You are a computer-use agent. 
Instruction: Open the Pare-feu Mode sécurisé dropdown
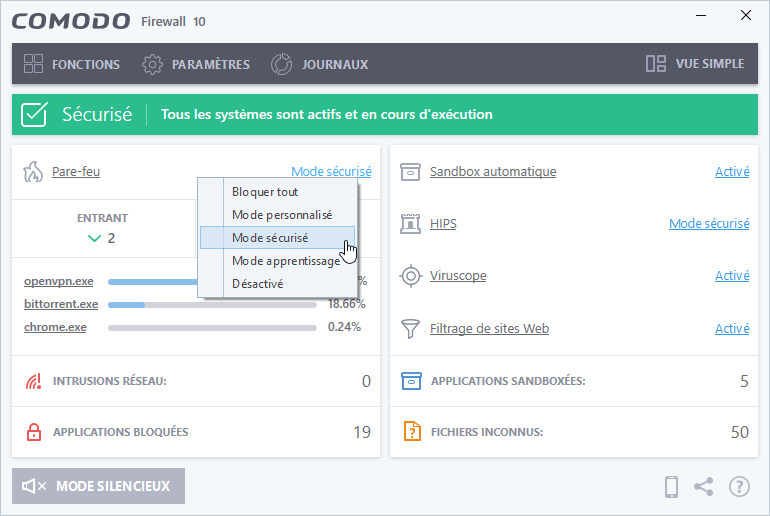331,171
